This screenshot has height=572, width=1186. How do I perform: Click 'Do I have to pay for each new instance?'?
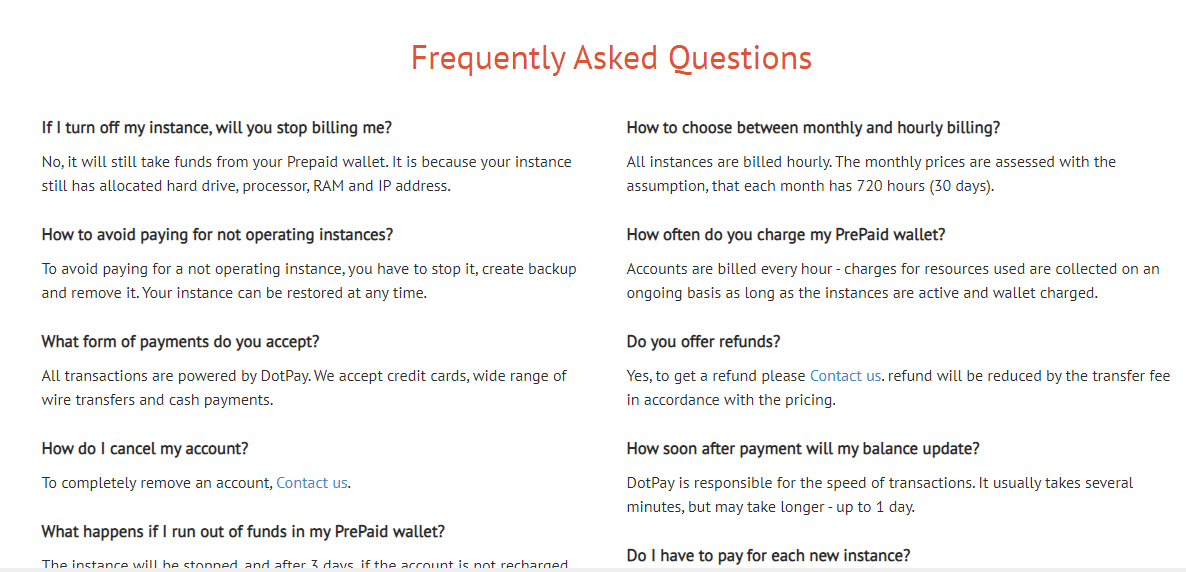[x=768, y=555]
